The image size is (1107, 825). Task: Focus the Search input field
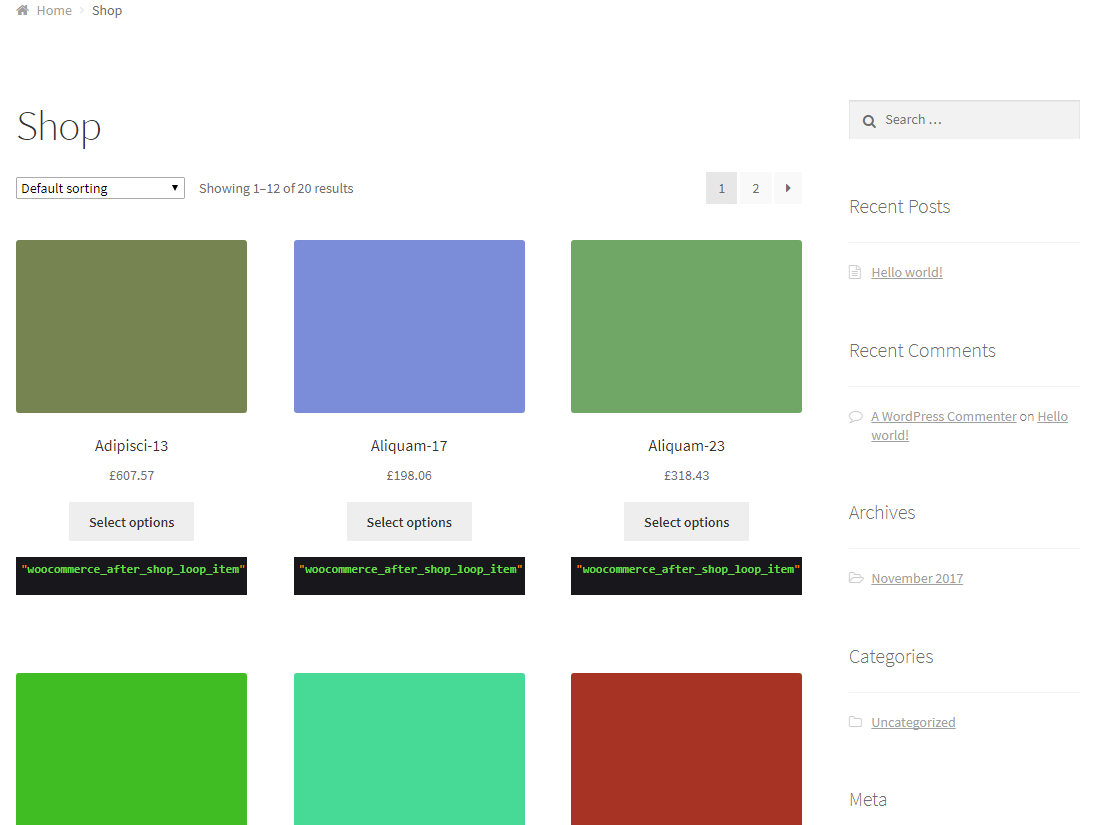coord(964,120)
